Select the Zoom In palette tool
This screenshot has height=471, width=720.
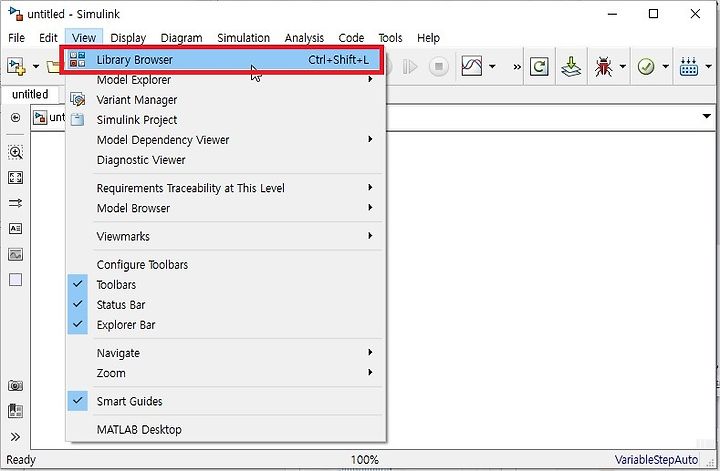point(16,152)
